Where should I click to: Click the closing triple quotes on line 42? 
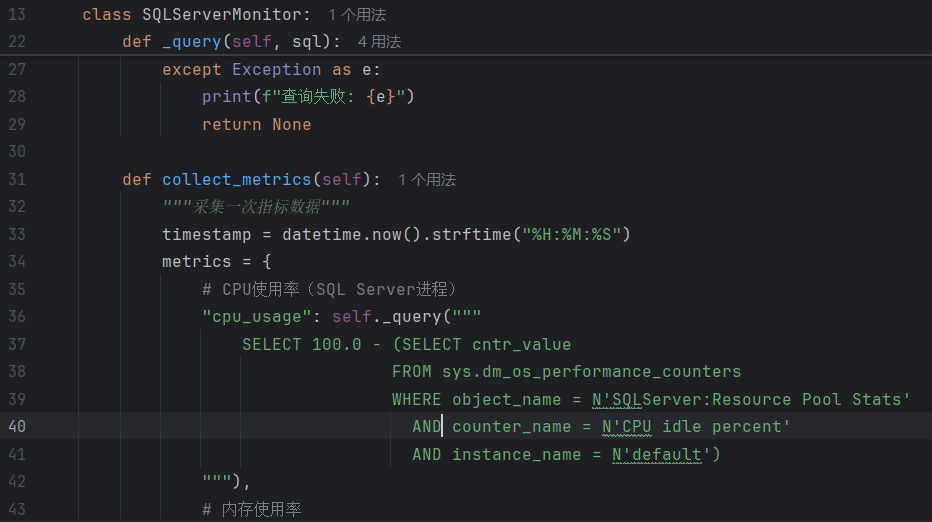(216, 480)
